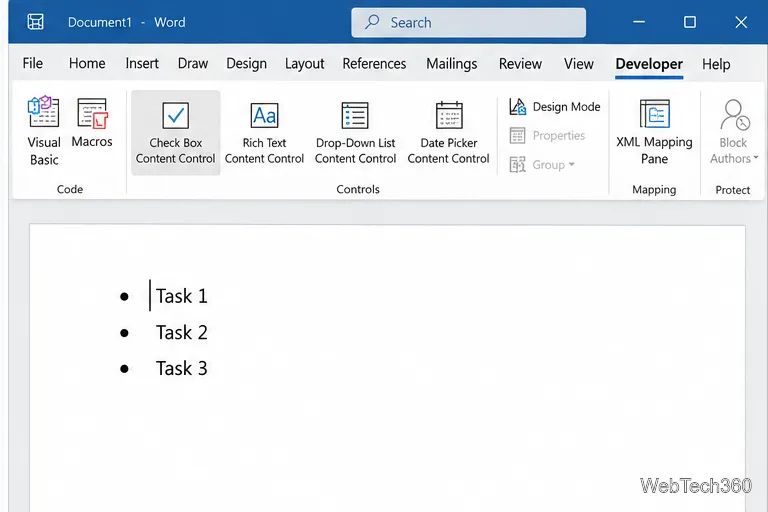Switch to the Insert tab
Screen dimensions: 768x512
click(142, 63)
